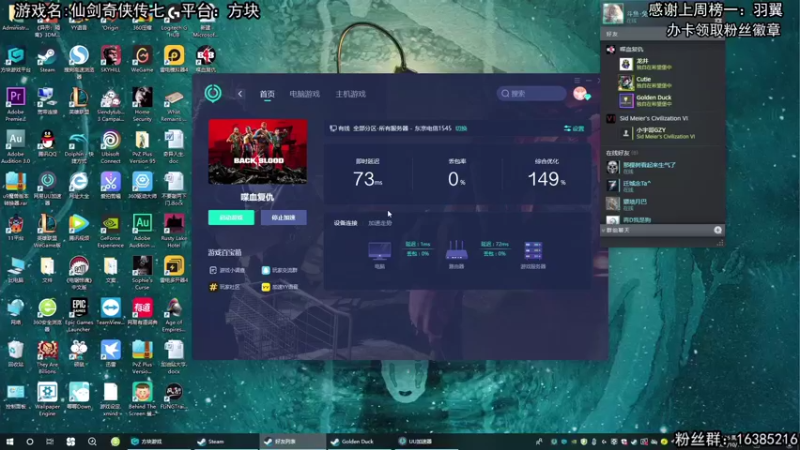Click the 149% overall optimization value
The image size is (800, 450).
[546, 179]
